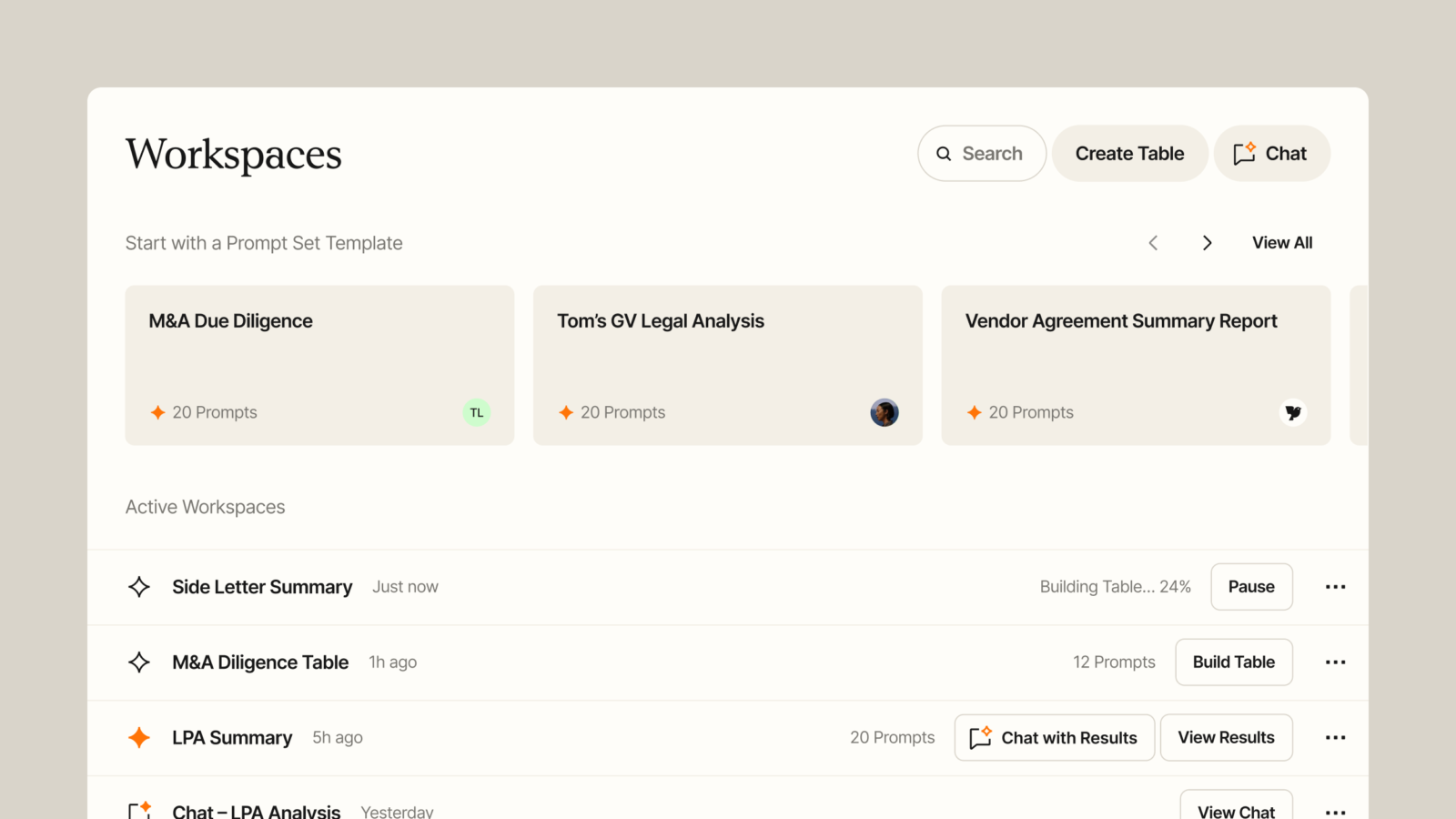Open View All templates
Image resolution: width=1456 pixels, height=819 pixels.
(1282, 243)
